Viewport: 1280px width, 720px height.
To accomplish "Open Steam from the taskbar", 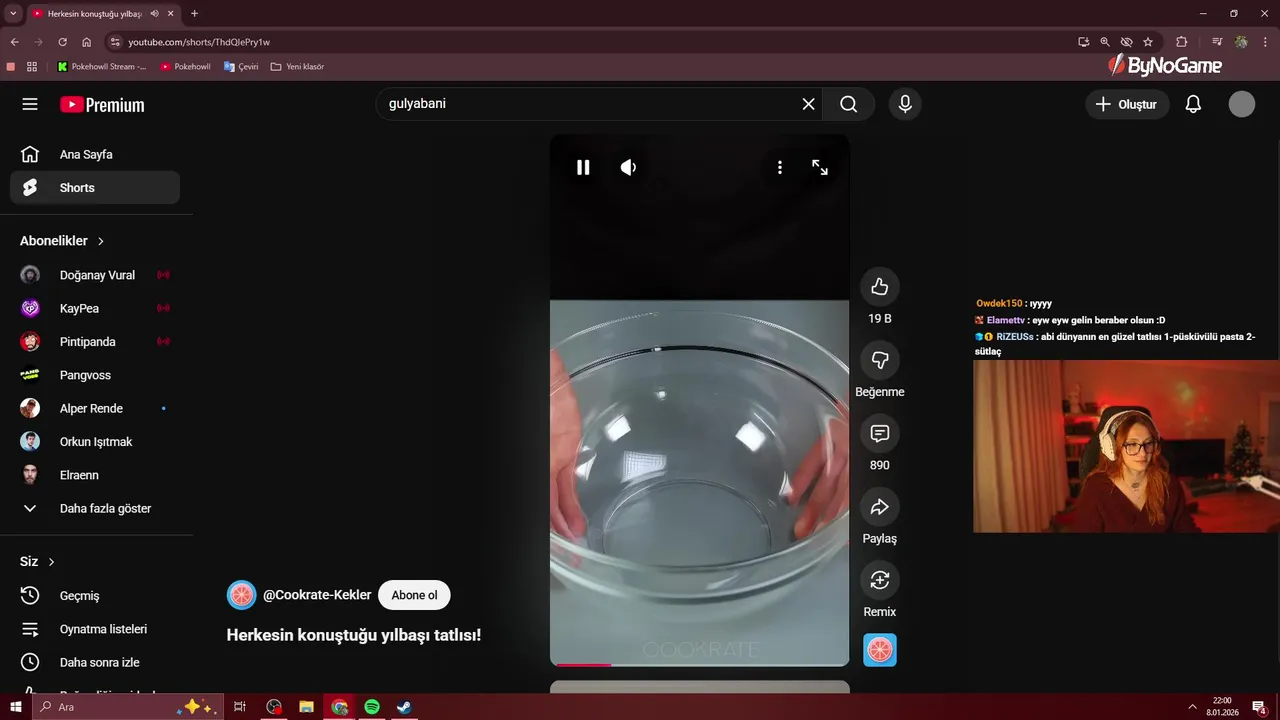I will (x=404, y=707).
